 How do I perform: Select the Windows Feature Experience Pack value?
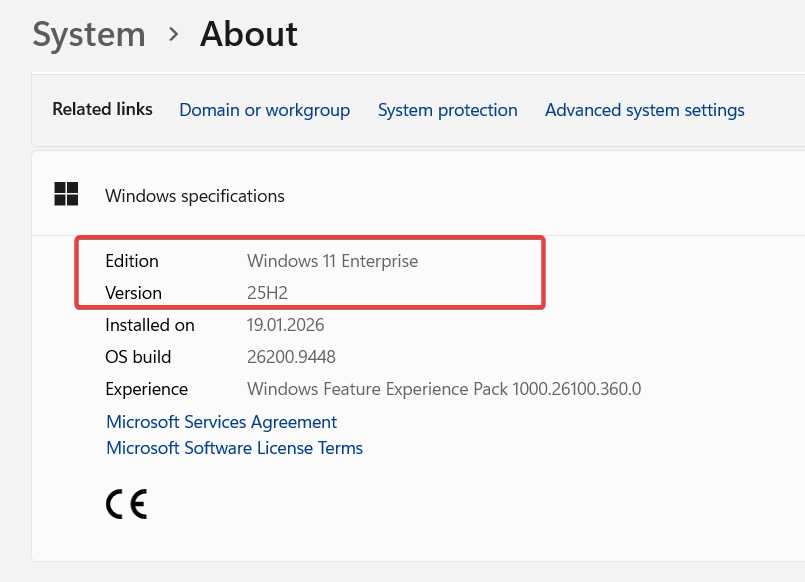tap(444, 389)
